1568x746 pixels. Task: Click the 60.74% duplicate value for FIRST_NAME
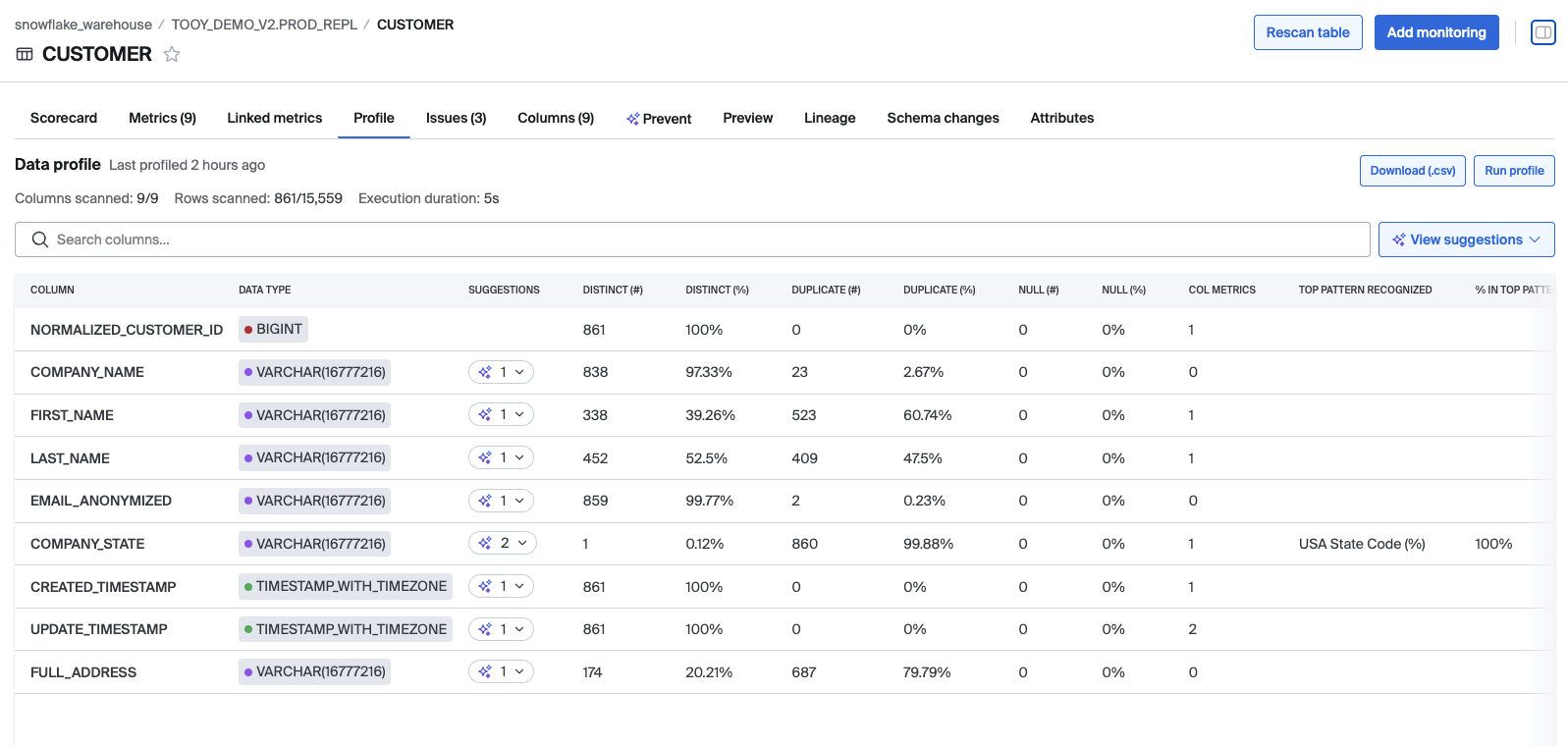928,415
